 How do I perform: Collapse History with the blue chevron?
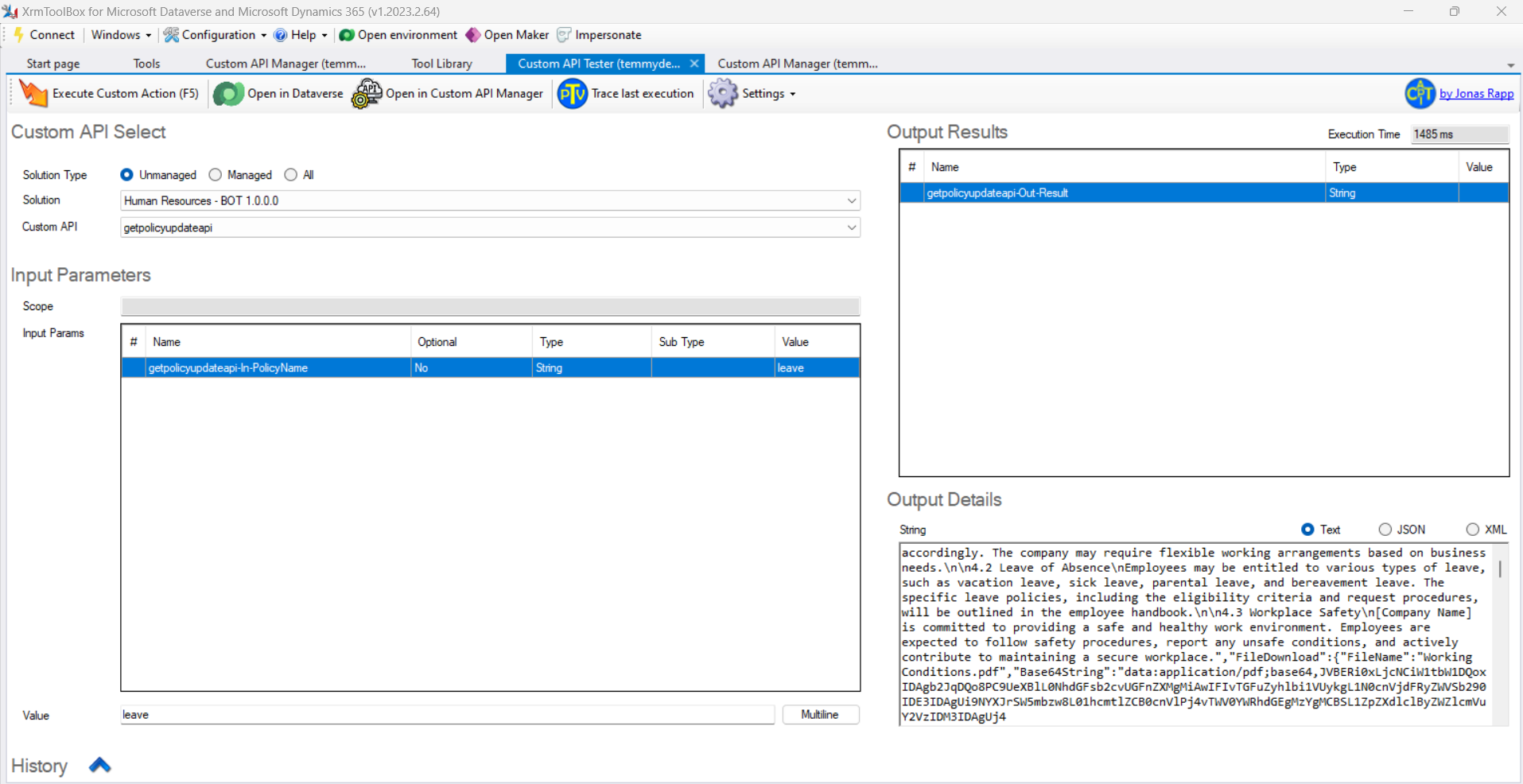click(x=99, y=765)
